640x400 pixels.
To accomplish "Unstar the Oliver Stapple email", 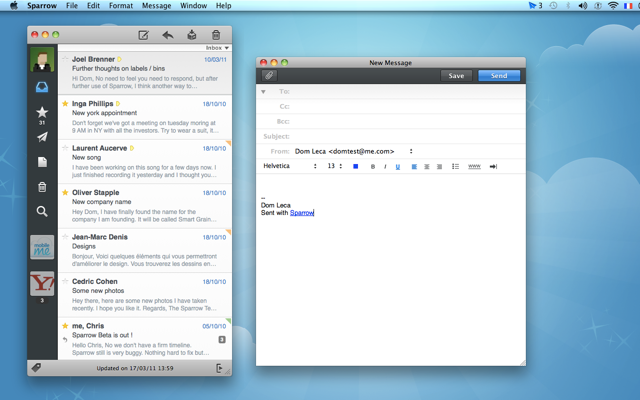I will click(65, 192).
